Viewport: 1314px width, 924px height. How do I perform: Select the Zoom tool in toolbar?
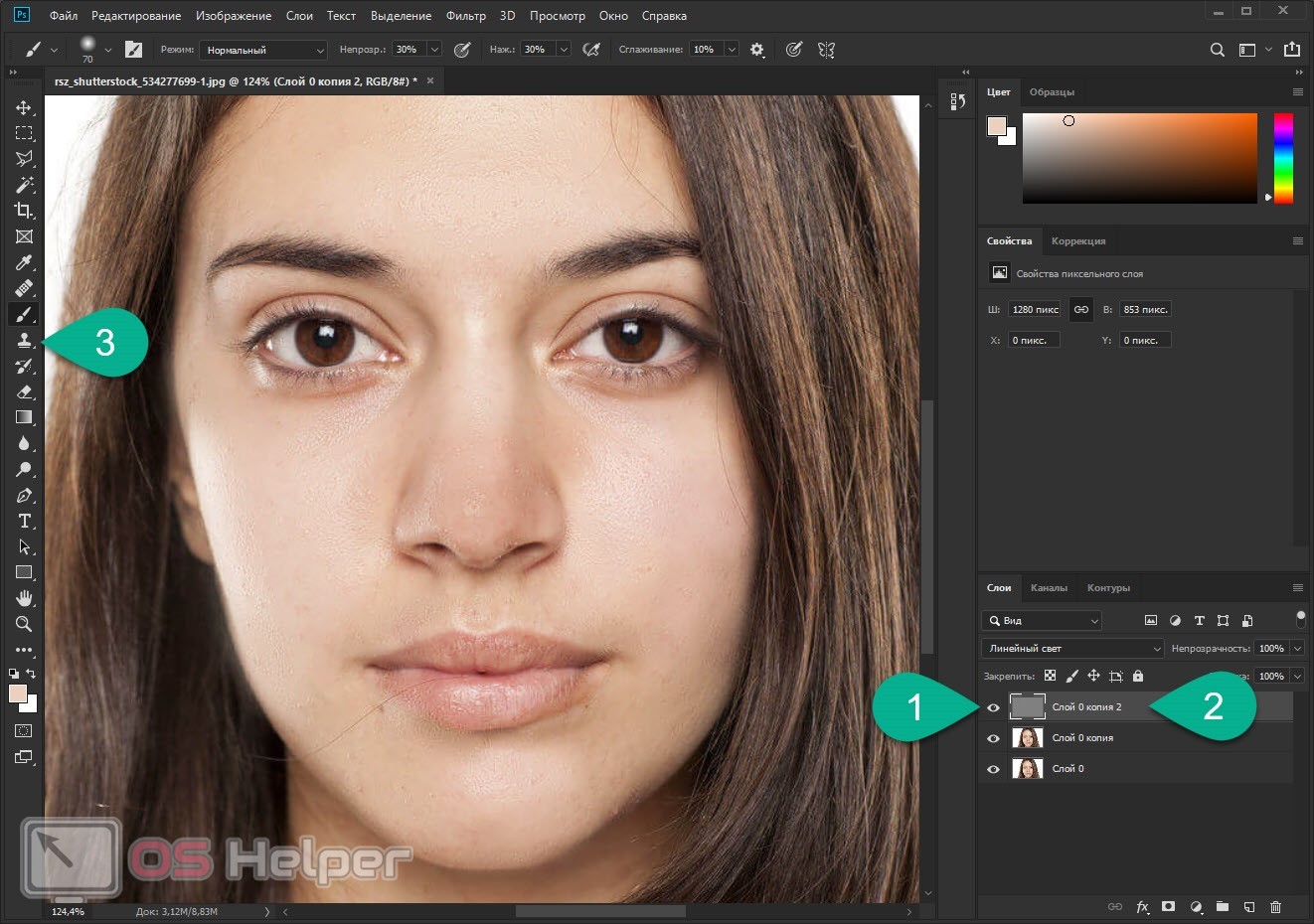(x=24, y=624)
